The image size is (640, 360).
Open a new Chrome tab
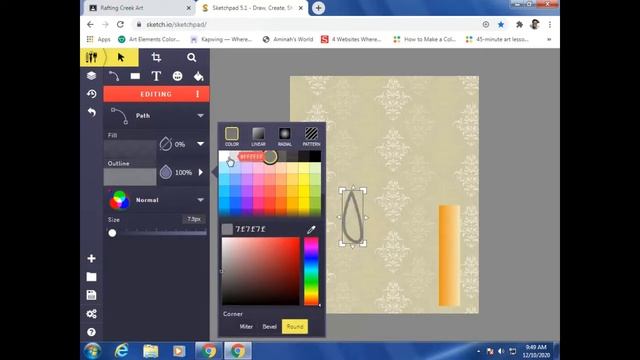318,8
